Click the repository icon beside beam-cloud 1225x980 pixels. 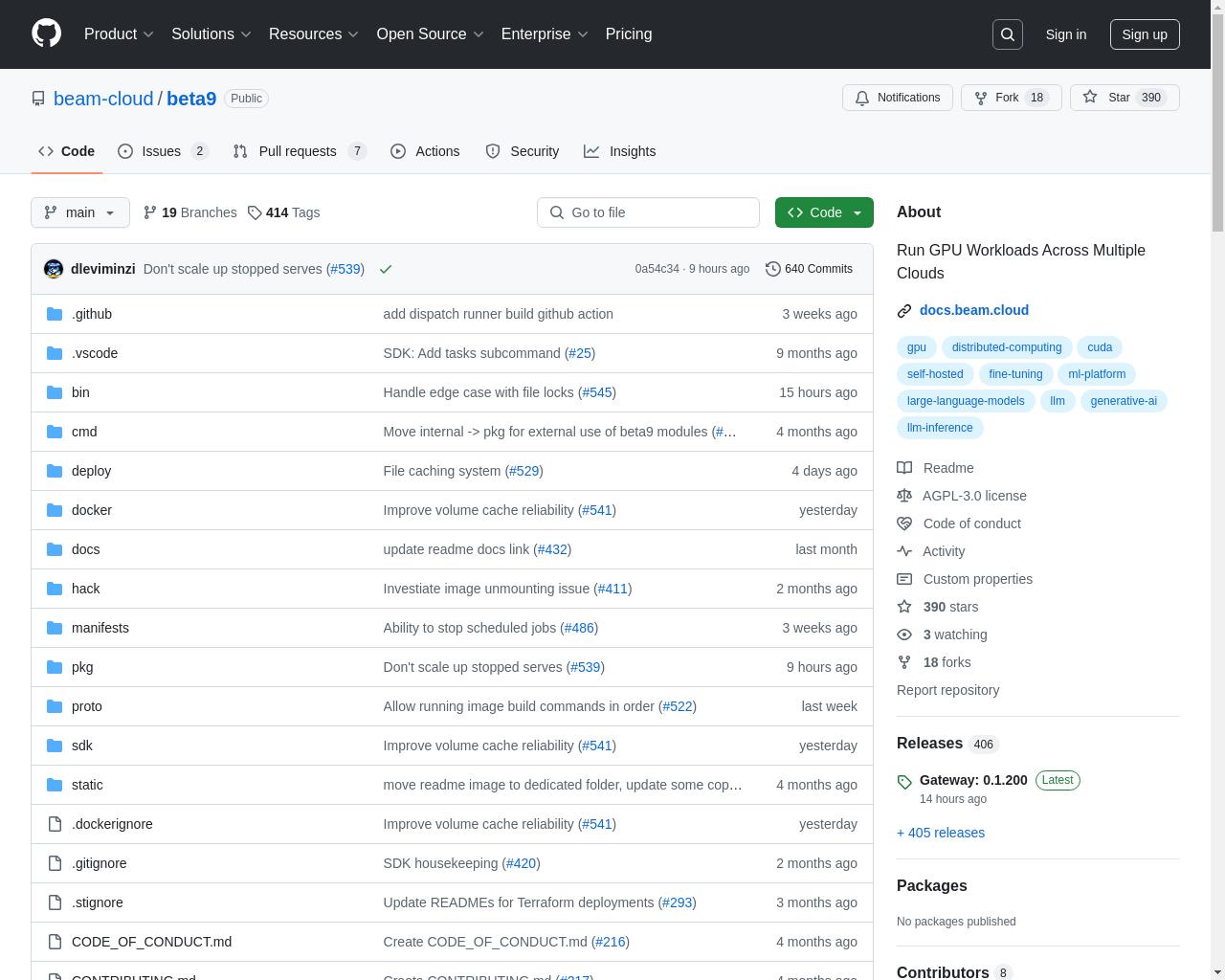pos(38,99)
